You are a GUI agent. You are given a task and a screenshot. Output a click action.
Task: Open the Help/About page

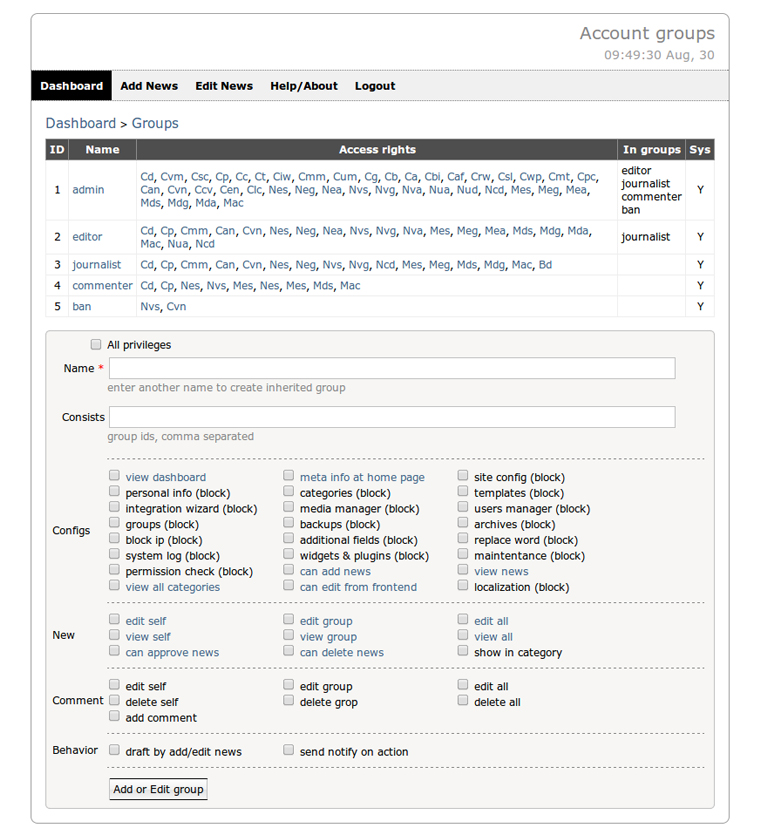click(x=304, y=86)
